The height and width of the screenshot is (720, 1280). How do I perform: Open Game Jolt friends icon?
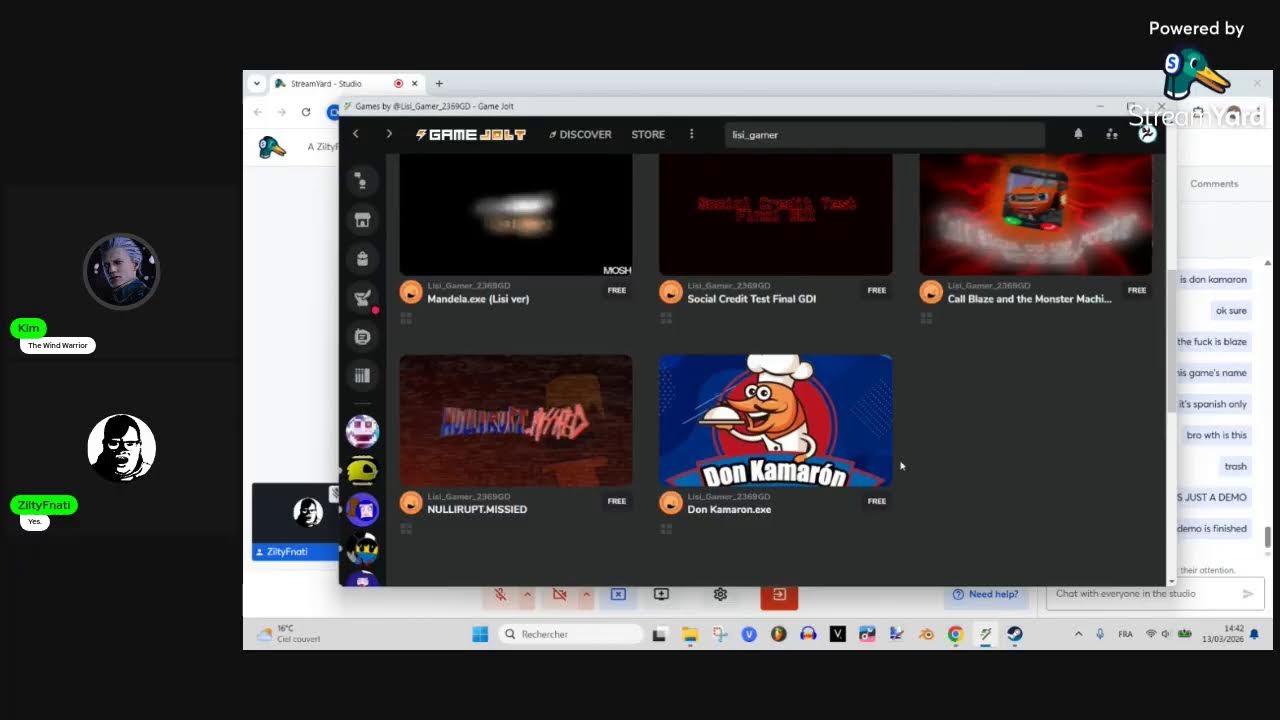point(1112,134)
